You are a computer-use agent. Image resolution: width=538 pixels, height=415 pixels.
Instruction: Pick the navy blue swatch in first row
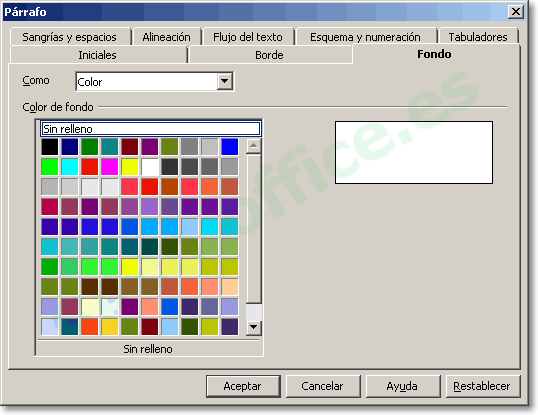pos(70,146)
